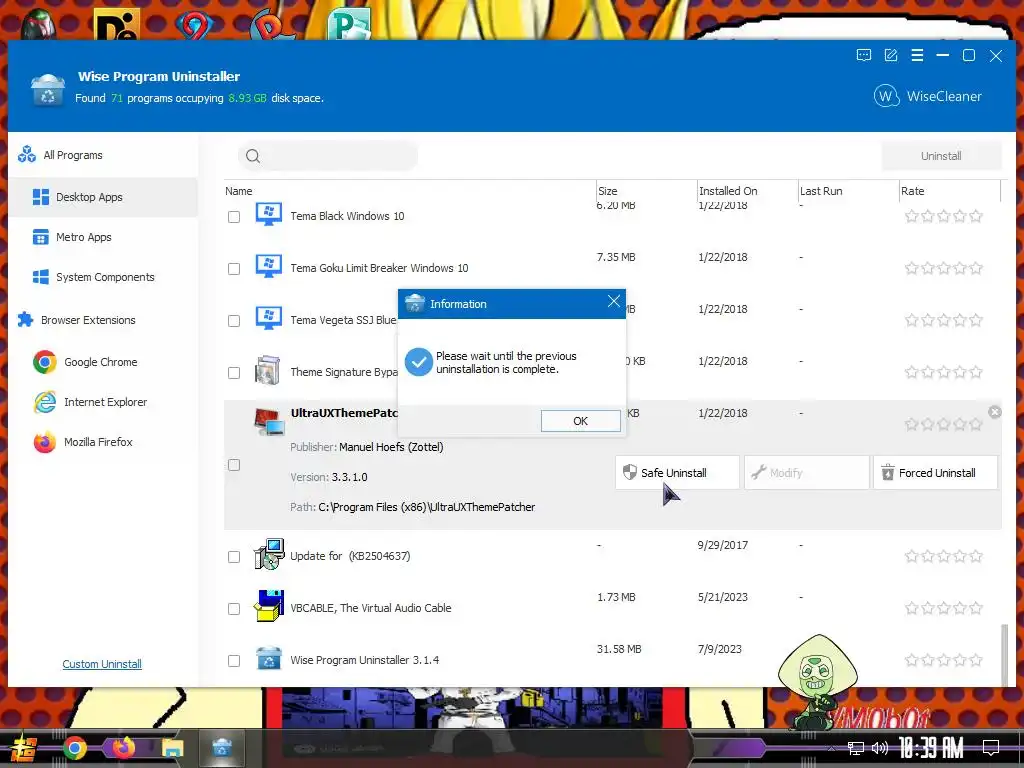
Task: Click the Tema Black Windows 10 program icon
Action: (268, 214)
